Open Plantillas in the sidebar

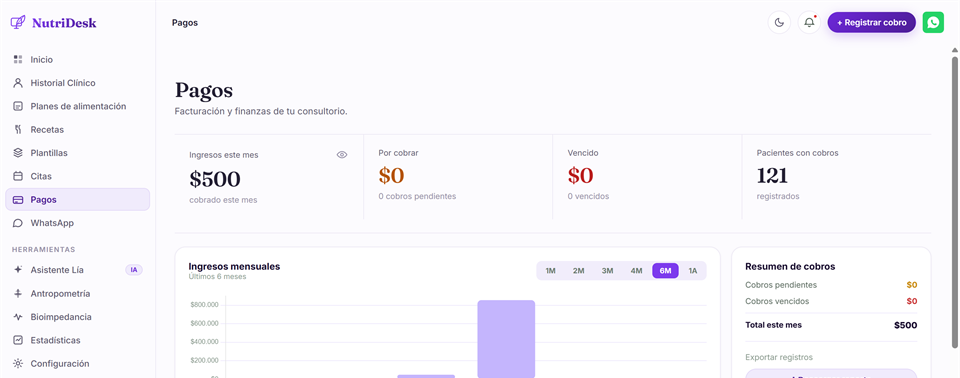point(77,153)
